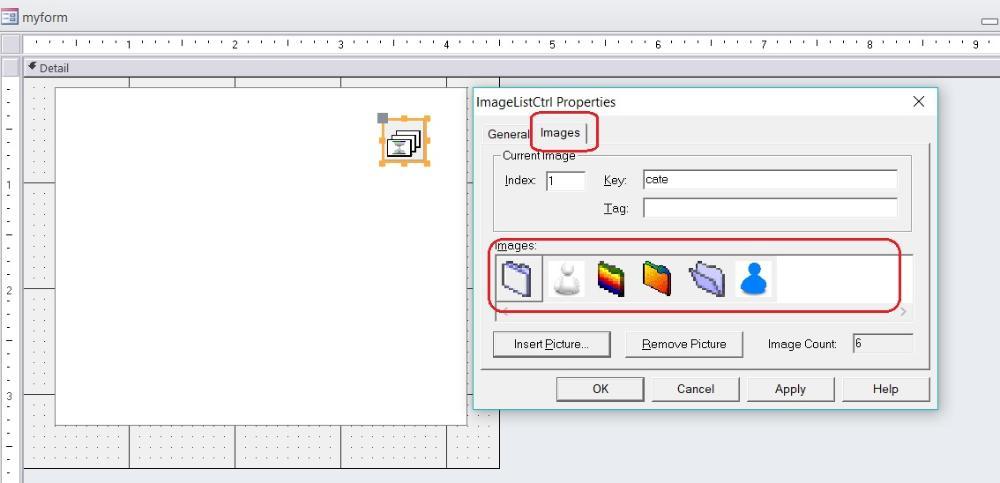Cancel the ImageListCtrl Properties dialog

coord(695,389)
